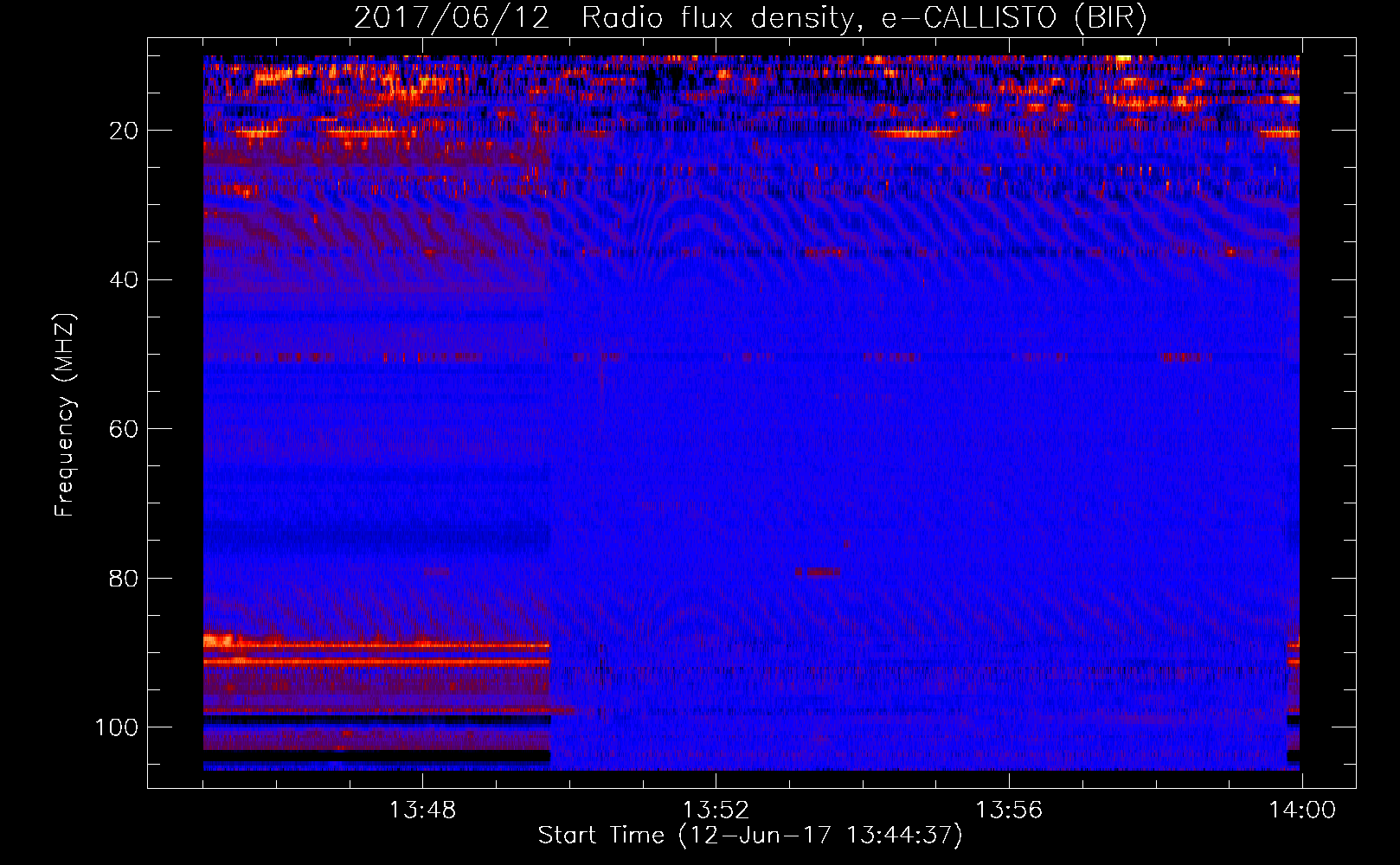Image resolution: width=1400 pixels, height=865 pixels.
Task: Click the spectrogram plot area
Action: coord(751,413)
